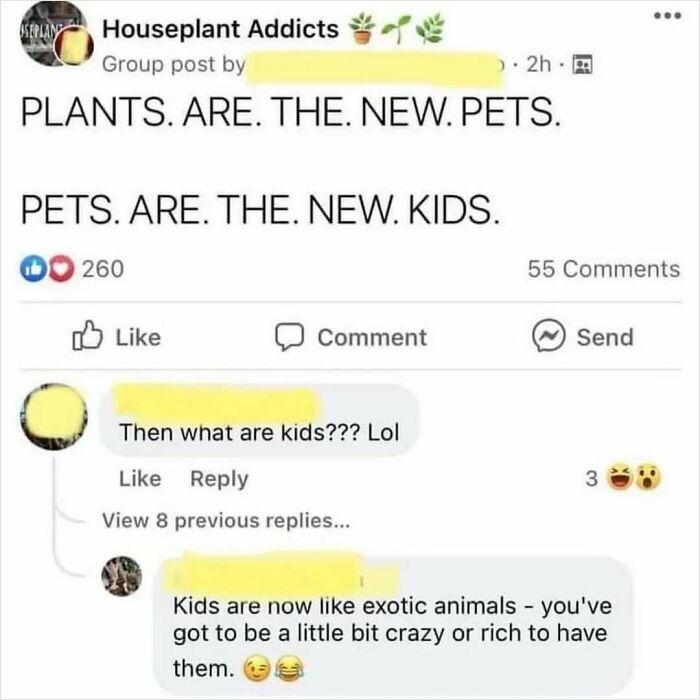Image resolution: width=700 pixels, height=700 pixels.
Task: Click the blue like reaction icon next to 260
Action: point(33,268)
